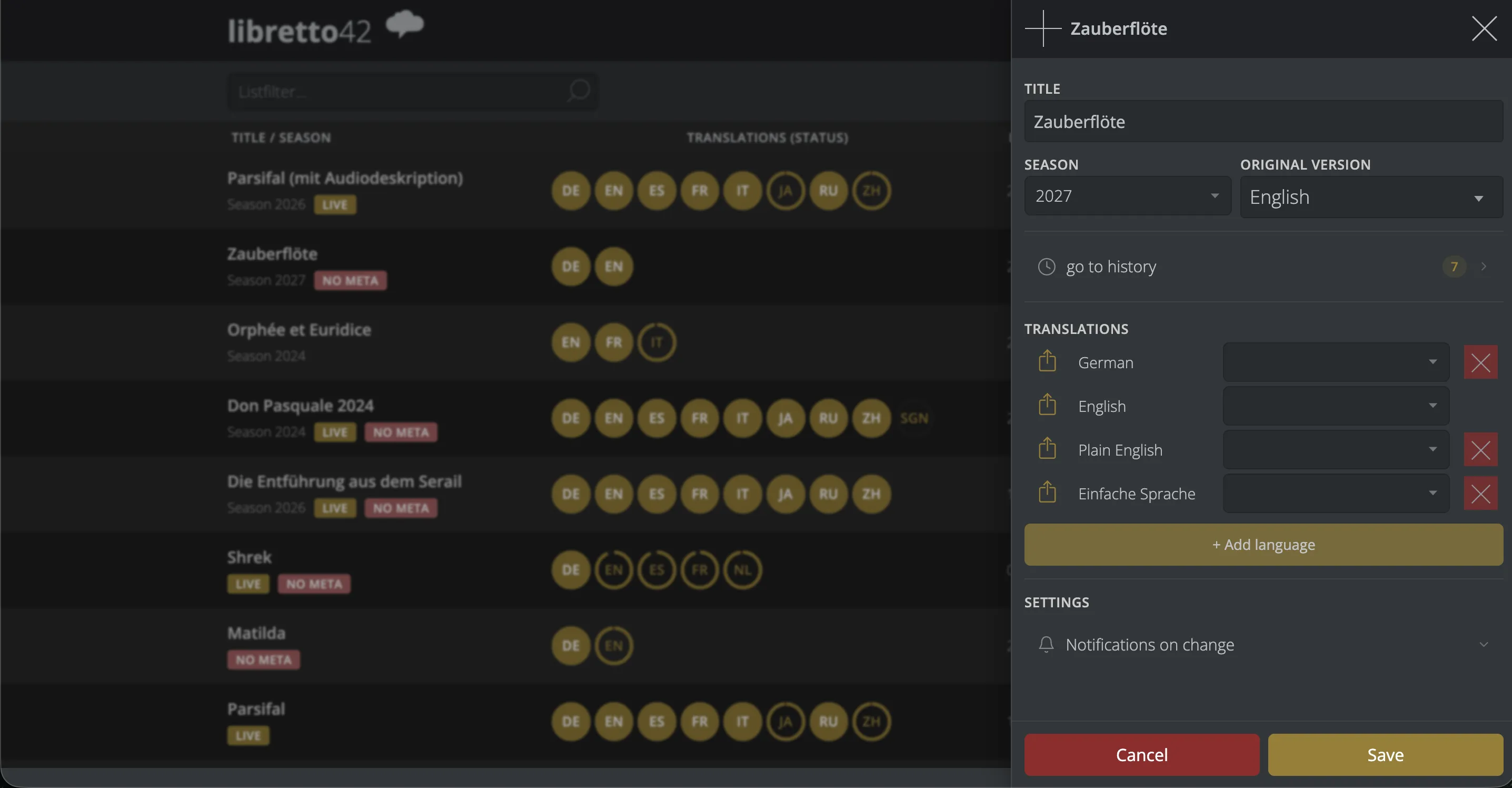Image resolution: width=1512 pixels, height=788 pixels.
Task: Click the FR badge in Orphée et Euridice row
Action: [613, 342]
